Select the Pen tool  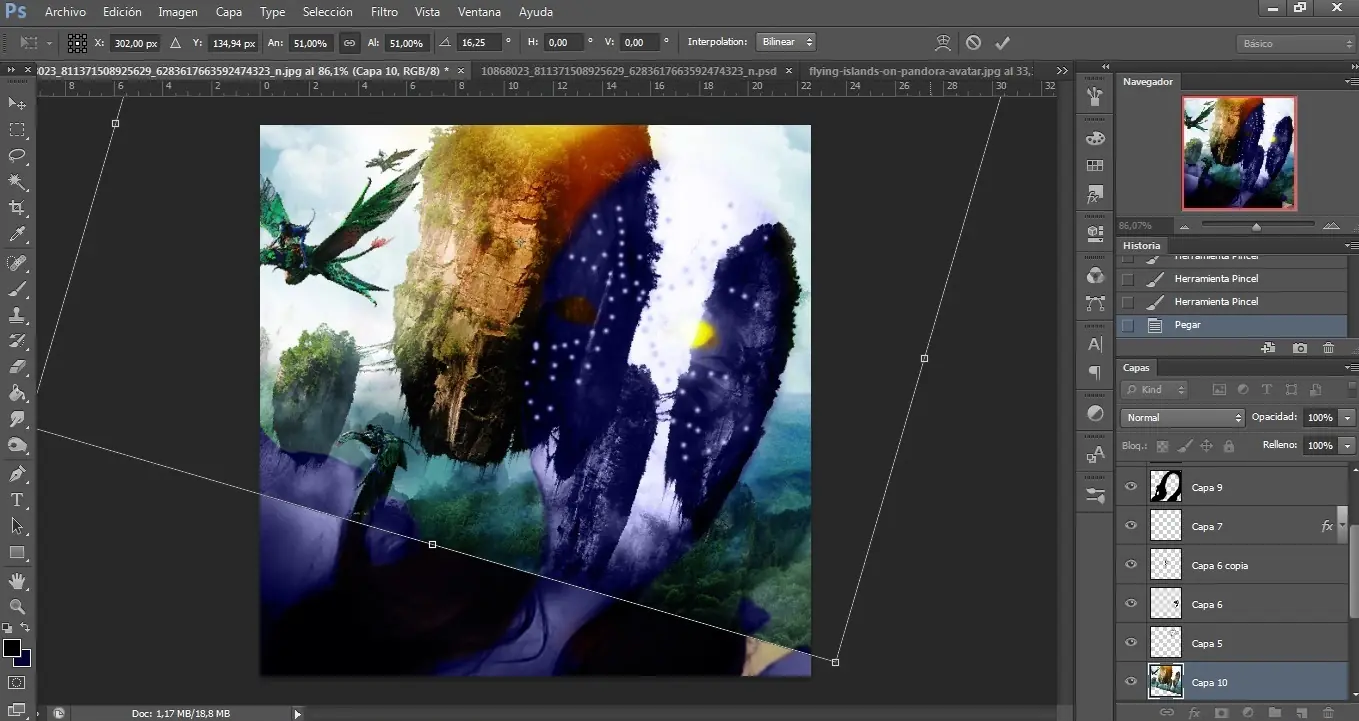[x=17, y=473]
